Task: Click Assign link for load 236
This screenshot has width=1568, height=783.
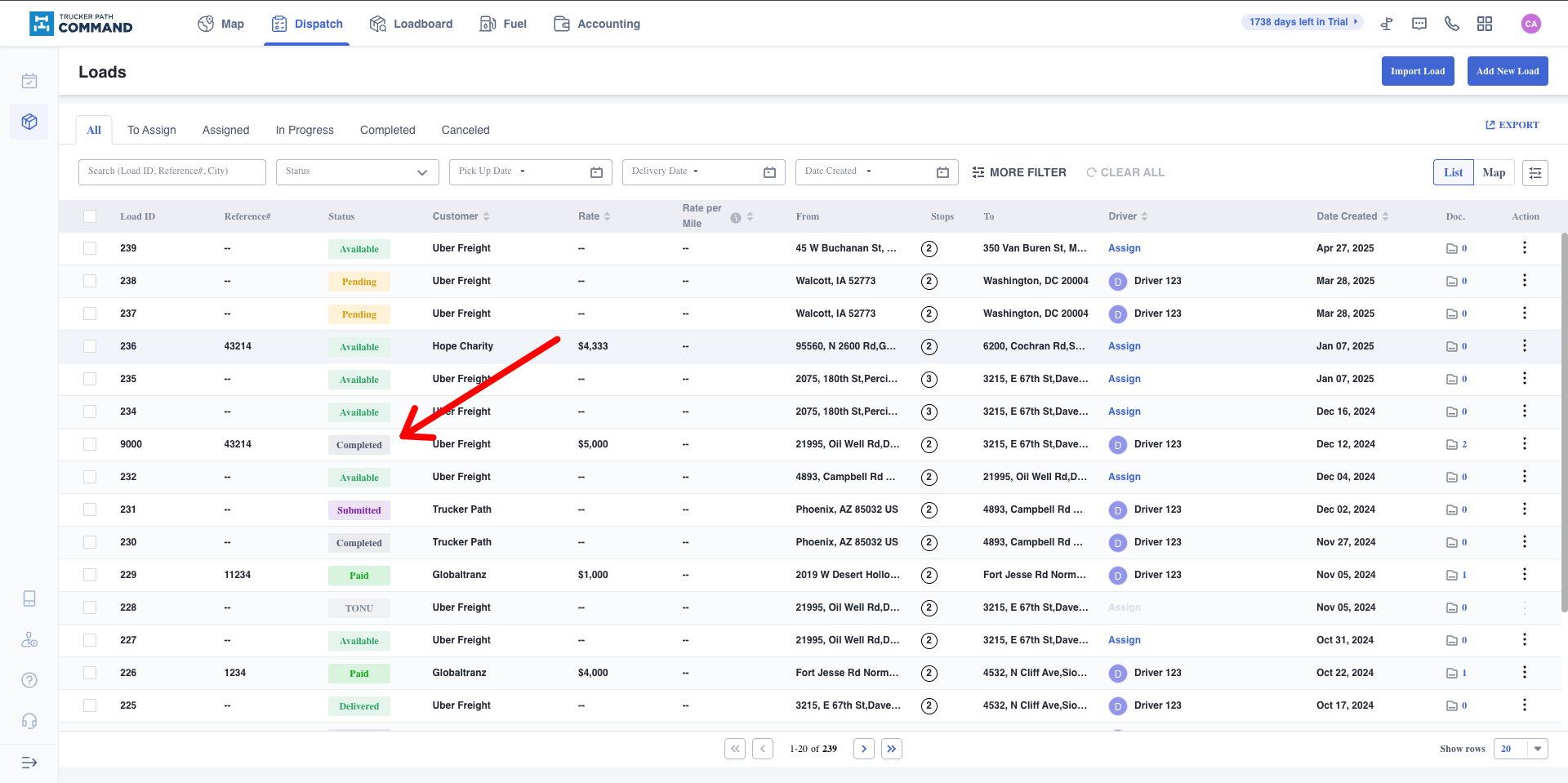Action: pyautogui.click(x=1124, y=346)
